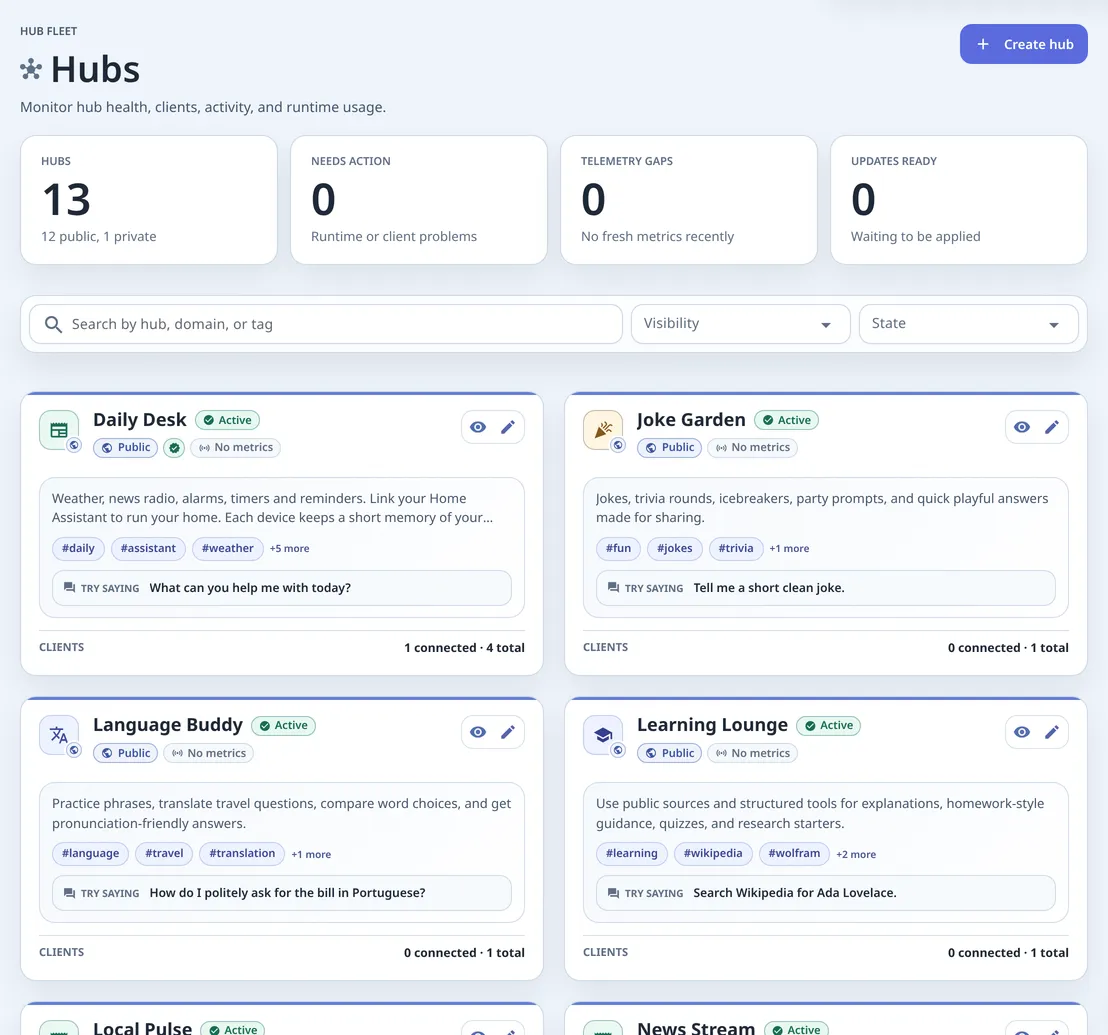Click 'Tell me a short clean joke.' prompt

coord(769,588)
